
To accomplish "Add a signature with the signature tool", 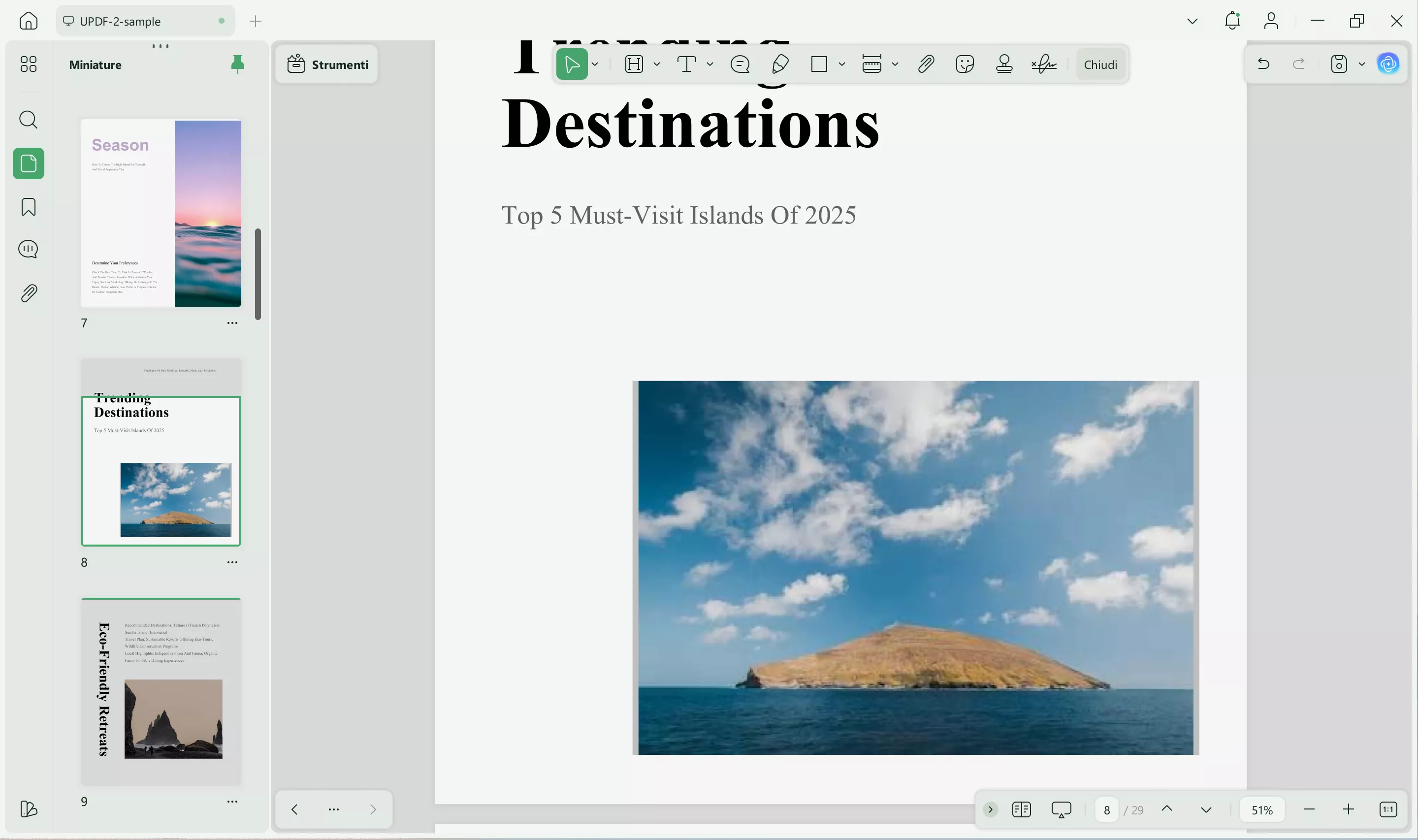I will click(1042, 64).
